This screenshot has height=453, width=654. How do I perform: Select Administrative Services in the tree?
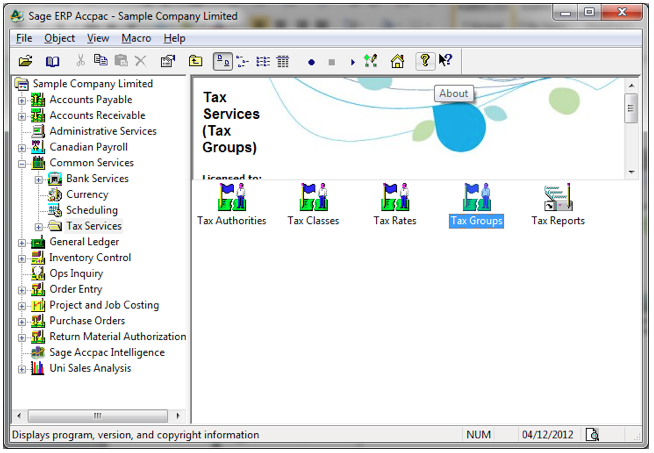point(103,131)
